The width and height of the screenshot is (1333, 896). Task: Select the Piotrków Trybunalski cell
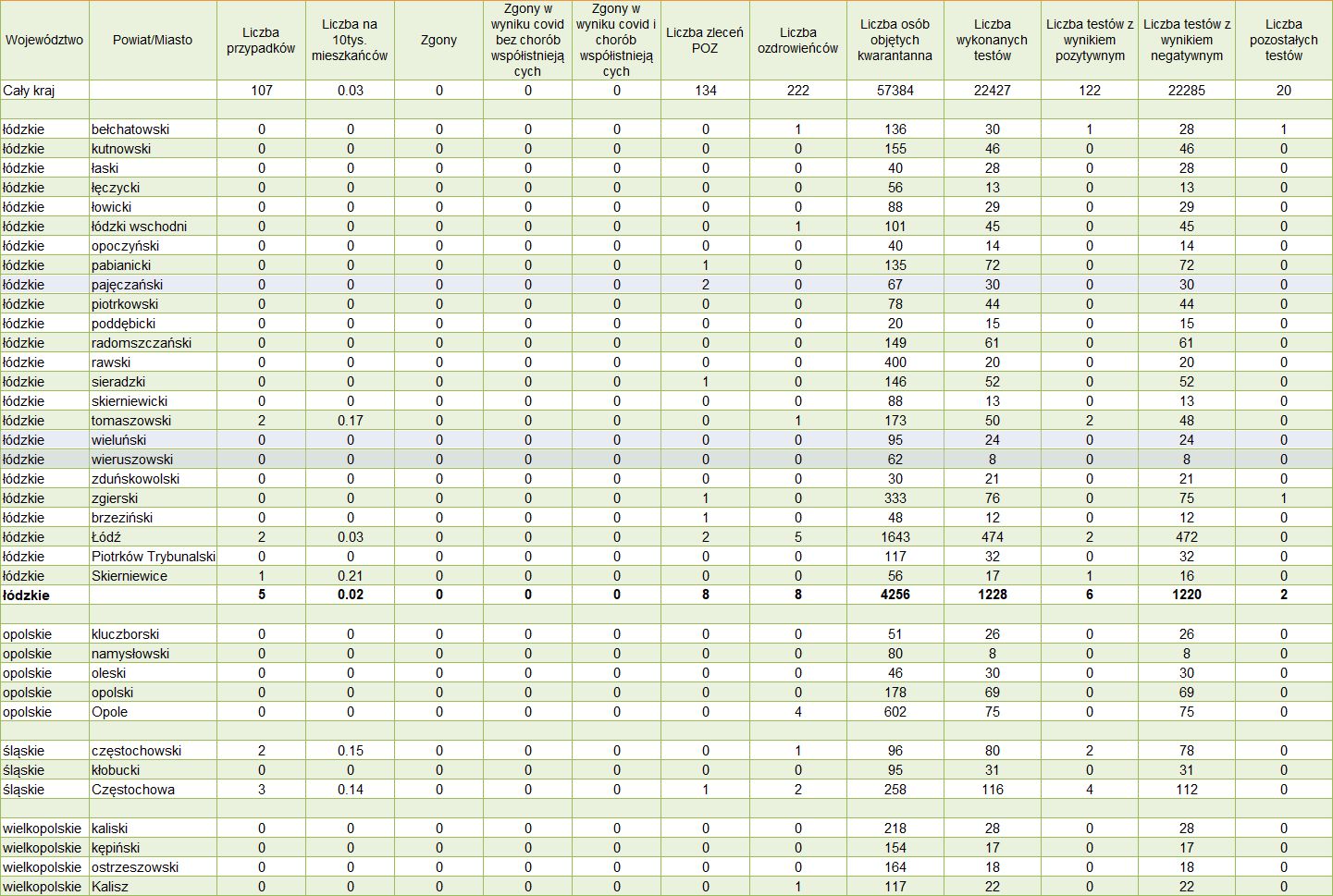point(153,557)
